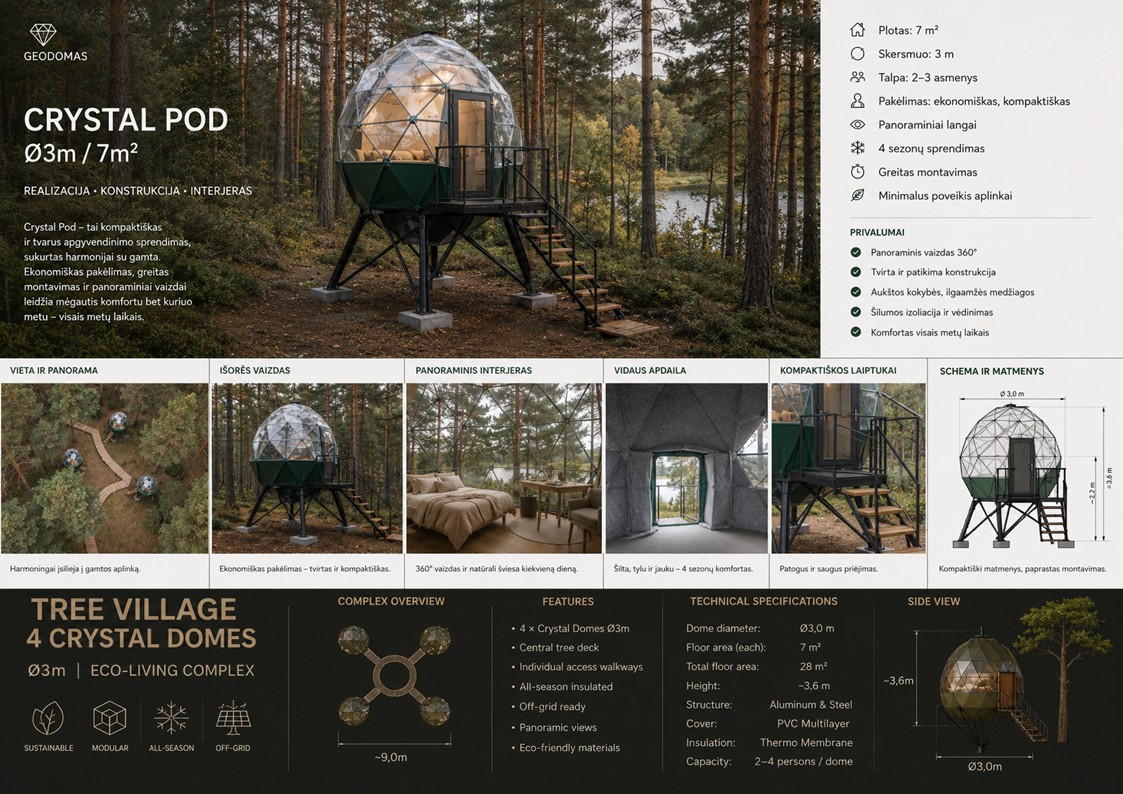The height and width of the screenshot is (794, 1123).
Task: Click the Thermo Membrane insulation value
Action: tap(806, 742)
